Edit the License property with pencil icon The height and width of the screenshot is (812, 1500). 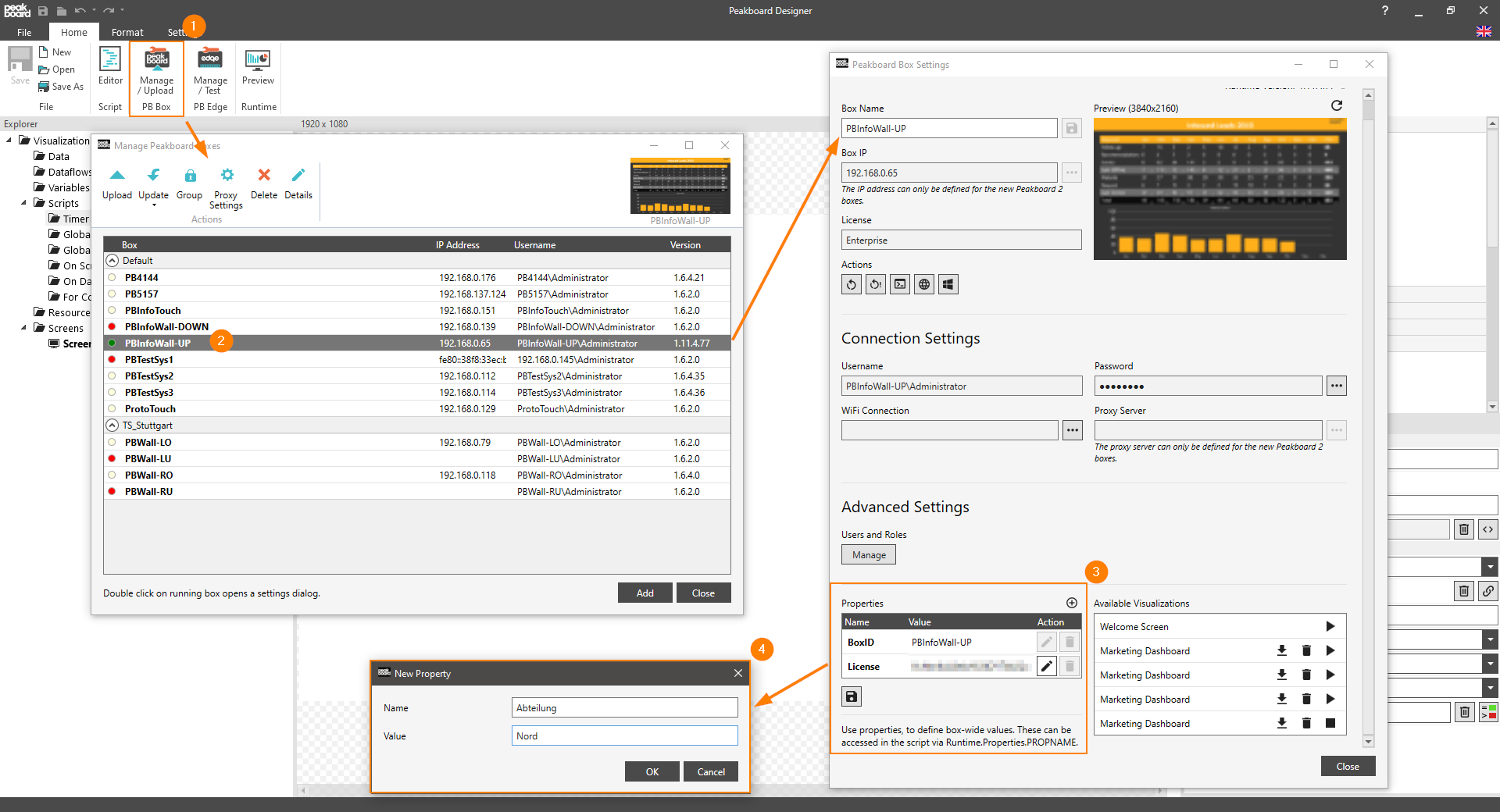[1047, 666]
